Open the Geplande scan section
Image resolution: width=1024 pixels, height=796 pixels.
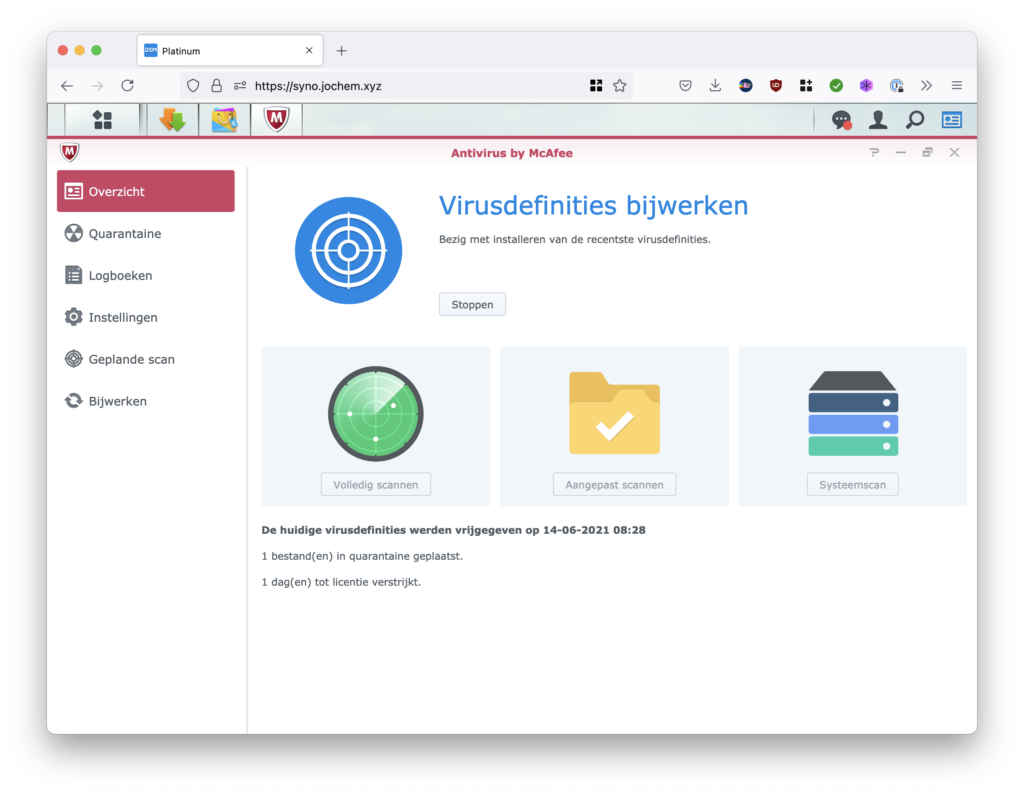click(x=146, y=358)
